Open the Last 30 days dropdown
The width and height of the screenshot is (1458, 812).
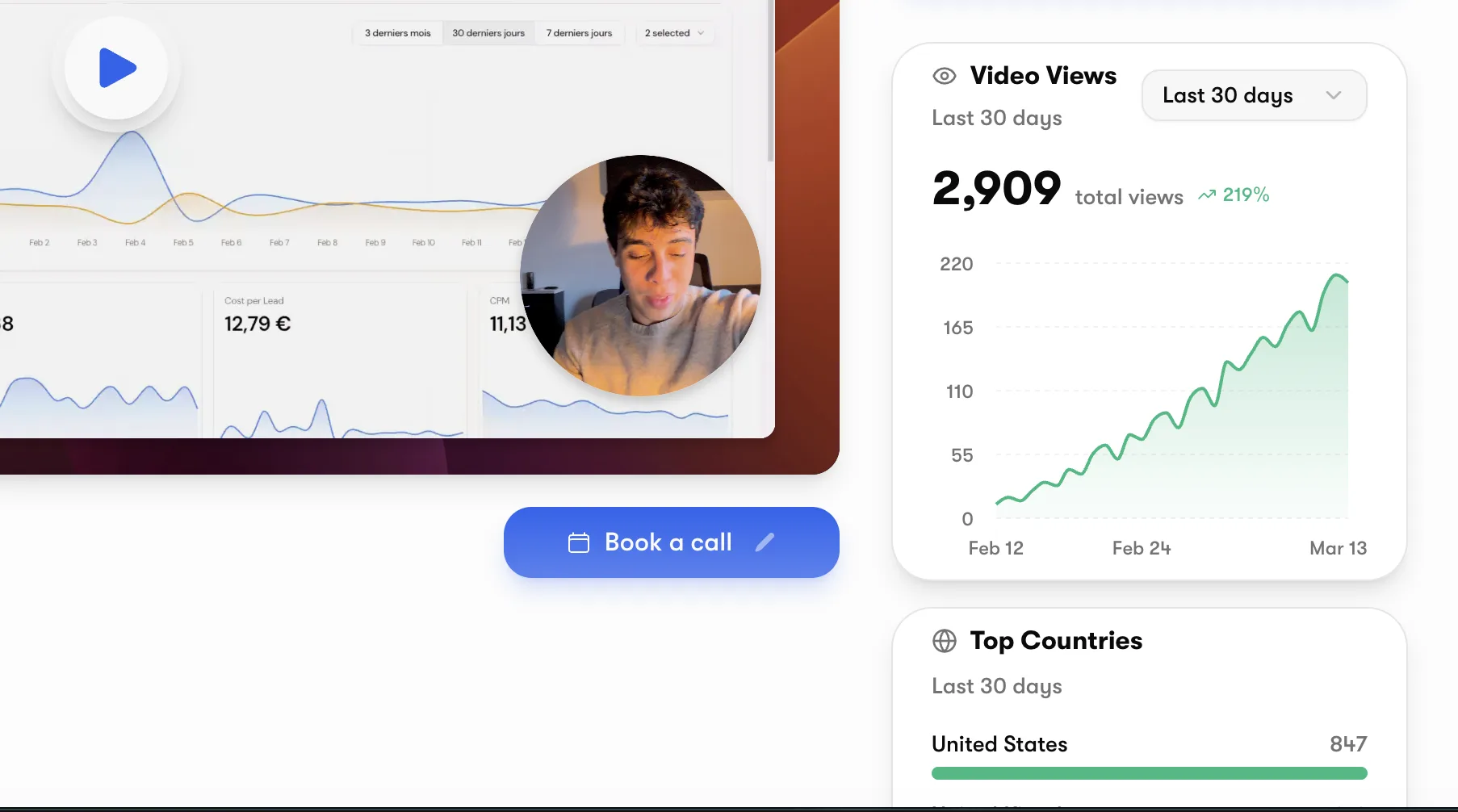pos(1254,95)
